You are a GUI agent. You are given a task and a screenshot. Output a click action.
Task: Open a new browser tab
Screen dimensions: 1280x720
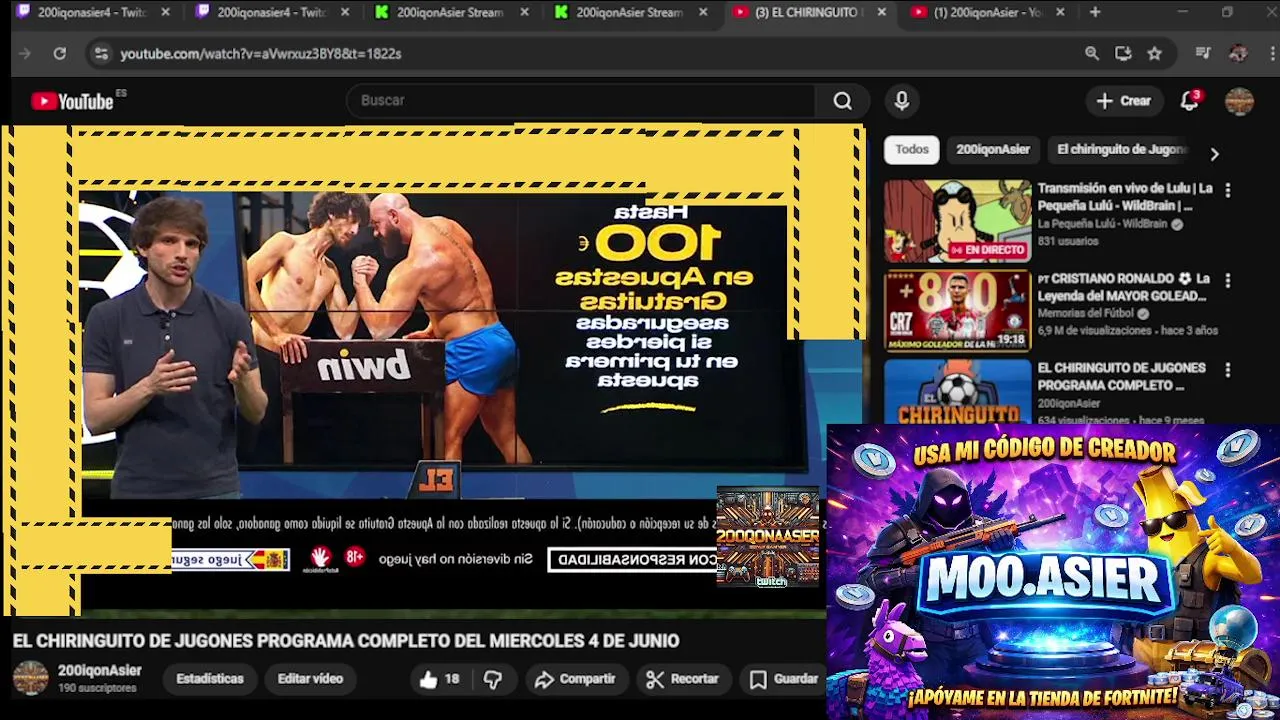1095,12
